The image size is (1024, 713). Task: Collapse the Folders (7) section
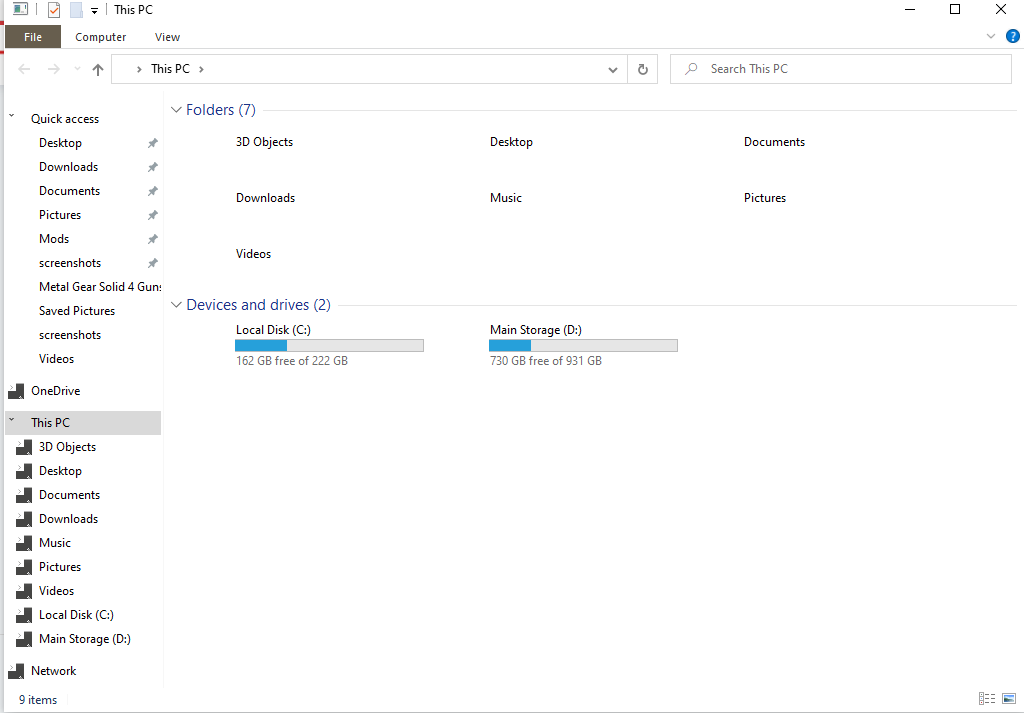coord(176,110)
